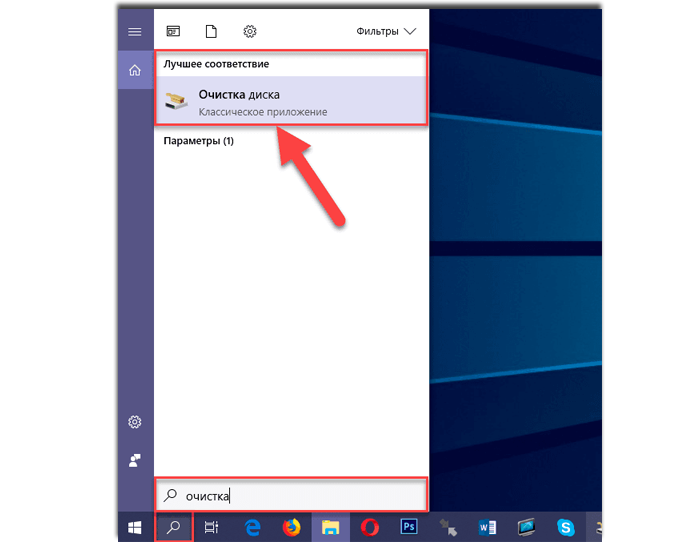Open Очистка диска best match result
Viewport: 700px width, 550px height.
[291, 102]
